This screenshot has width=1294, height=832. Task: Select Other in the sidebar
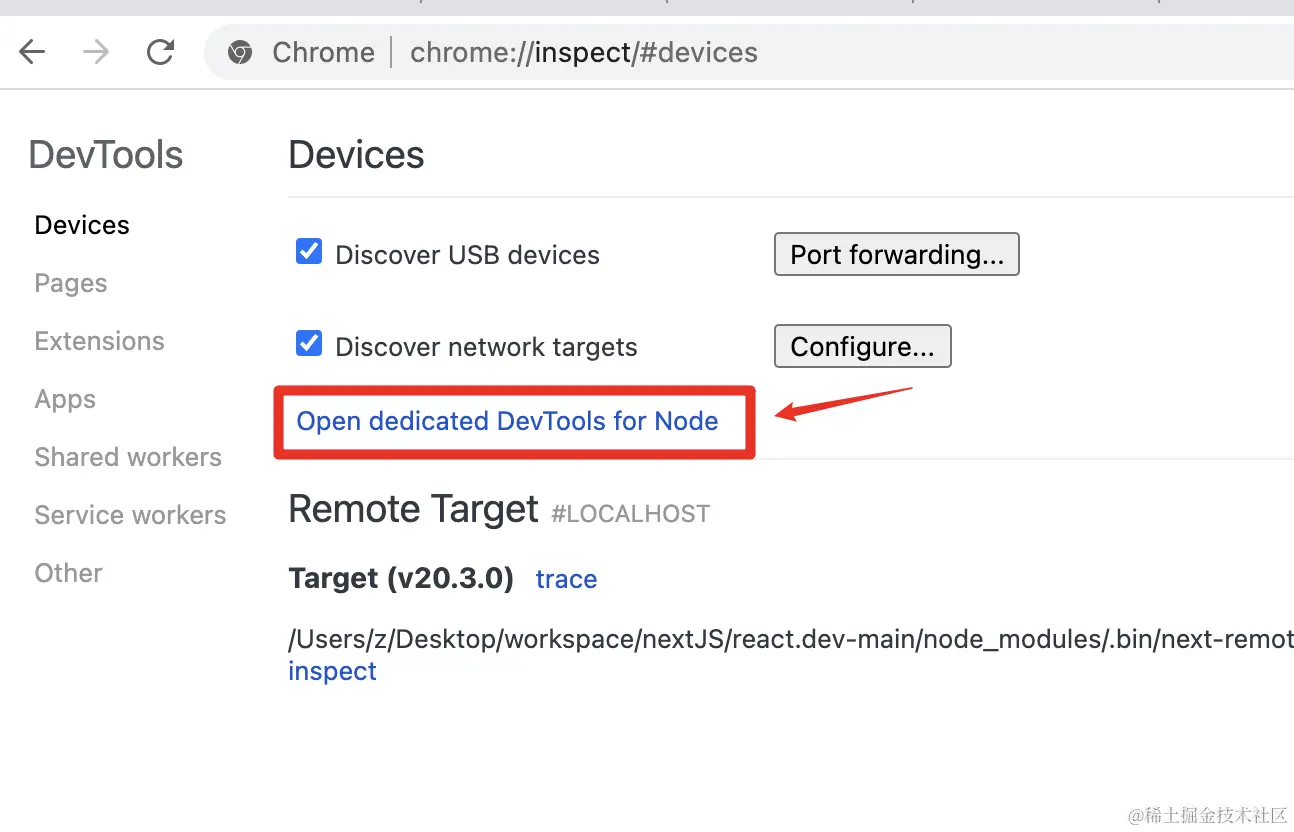tap(69, 573)
